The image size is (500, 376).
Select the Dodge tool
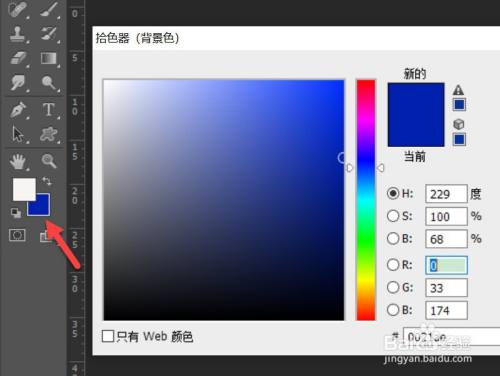pos(49,82)
